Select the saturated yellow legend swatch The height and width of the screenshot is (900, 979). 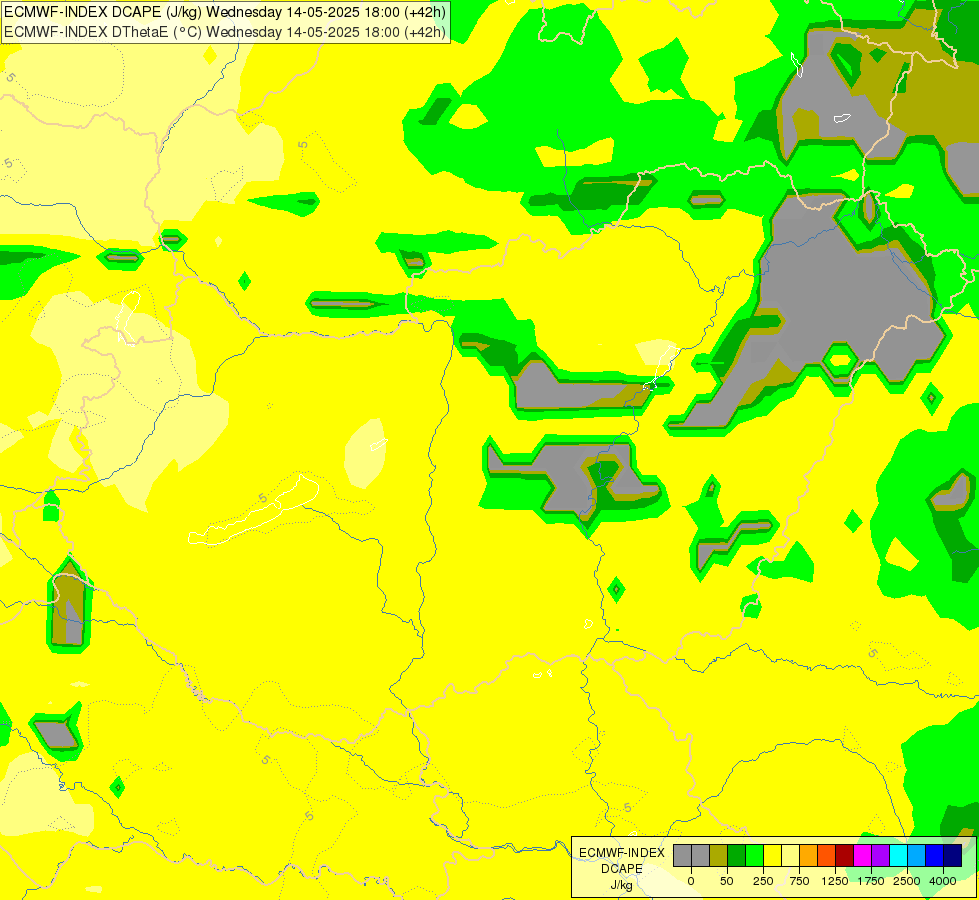(x=773, y=856)
